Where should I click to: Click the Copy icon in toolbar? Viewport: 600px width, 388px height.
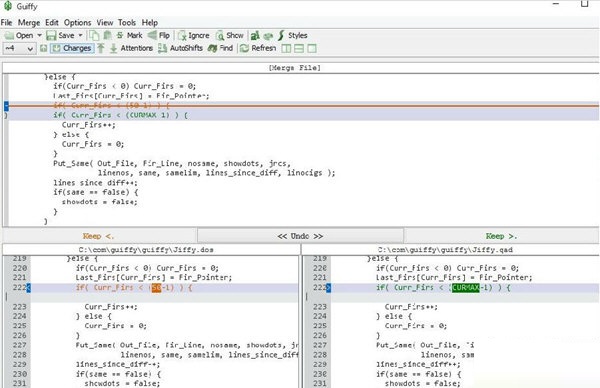click(94, 36)
